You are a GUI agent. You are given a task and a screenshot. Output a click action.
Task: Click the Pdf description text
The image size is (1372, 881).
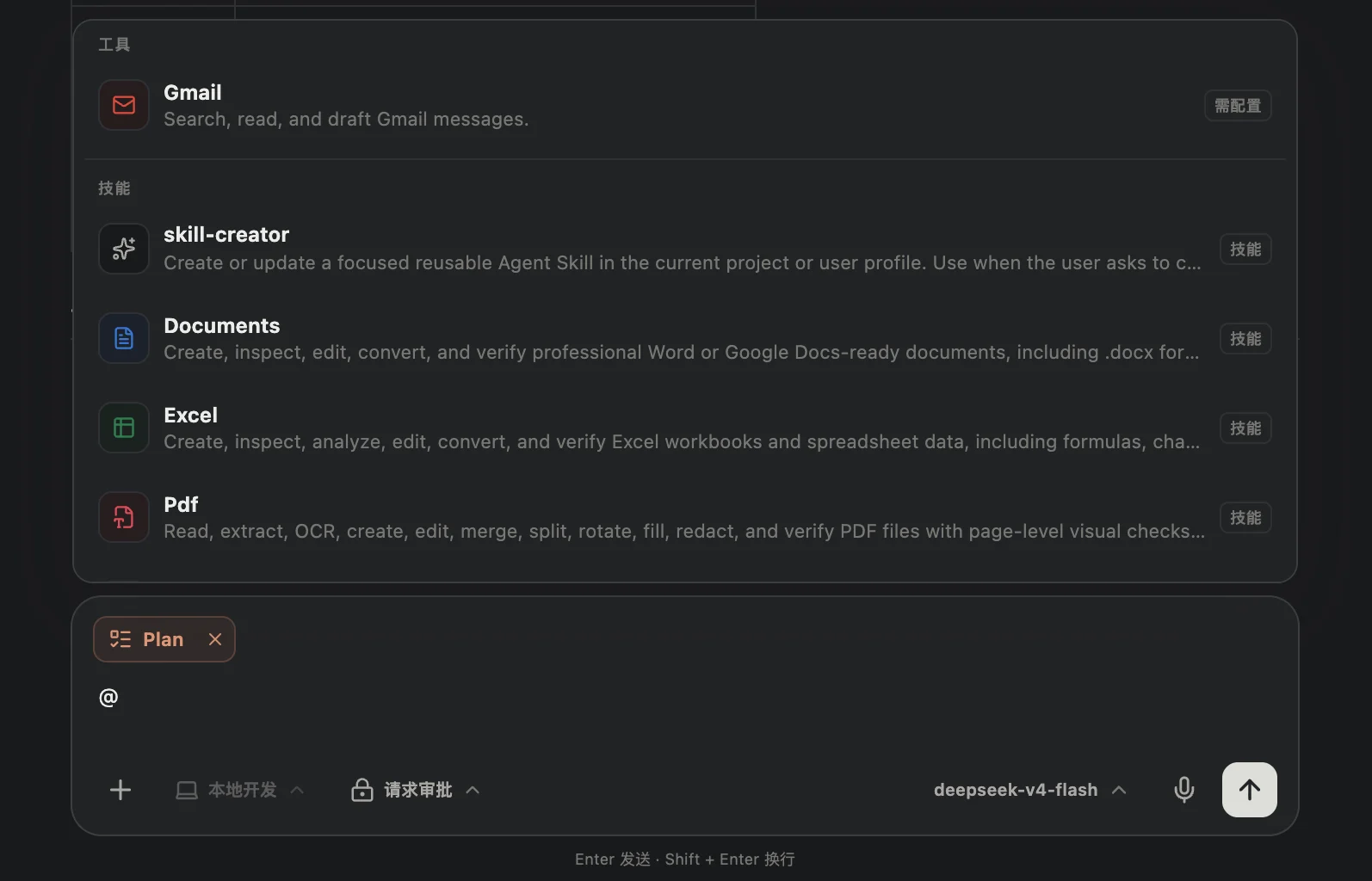pos(684,532)
